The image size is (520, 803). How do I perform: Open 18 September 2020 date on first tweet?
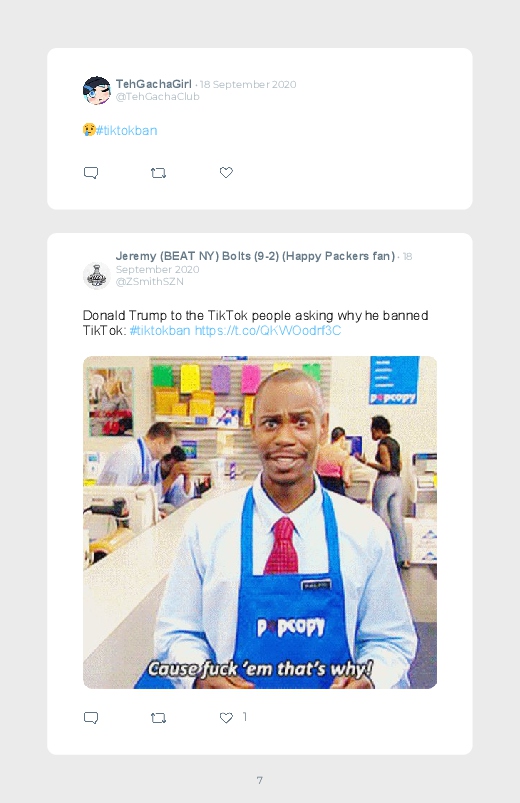coord(248,84)
